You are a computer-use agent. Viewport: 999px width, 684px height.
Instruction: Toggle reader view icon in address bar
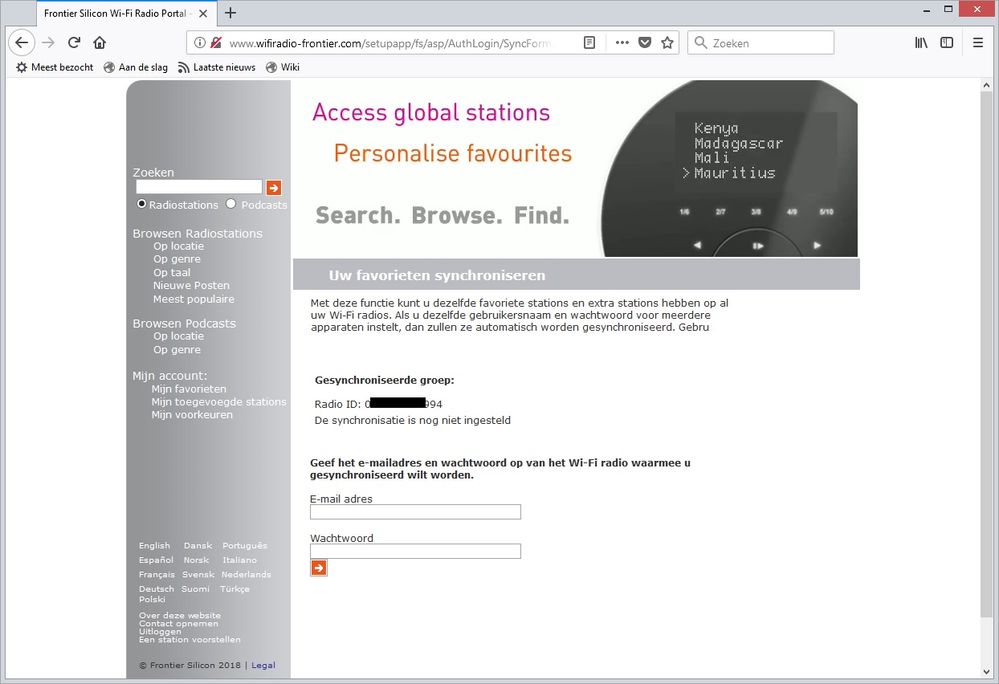click(x=590, y=43)
